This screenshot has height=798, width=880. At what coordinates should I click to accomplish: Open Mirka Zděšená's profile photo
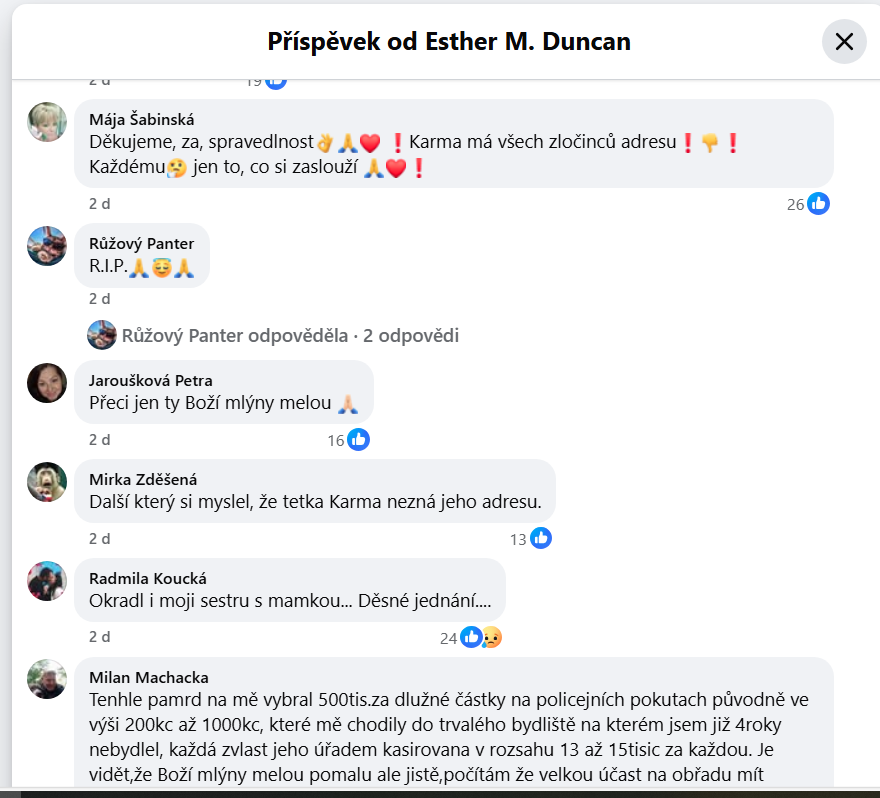click(47, 482)
